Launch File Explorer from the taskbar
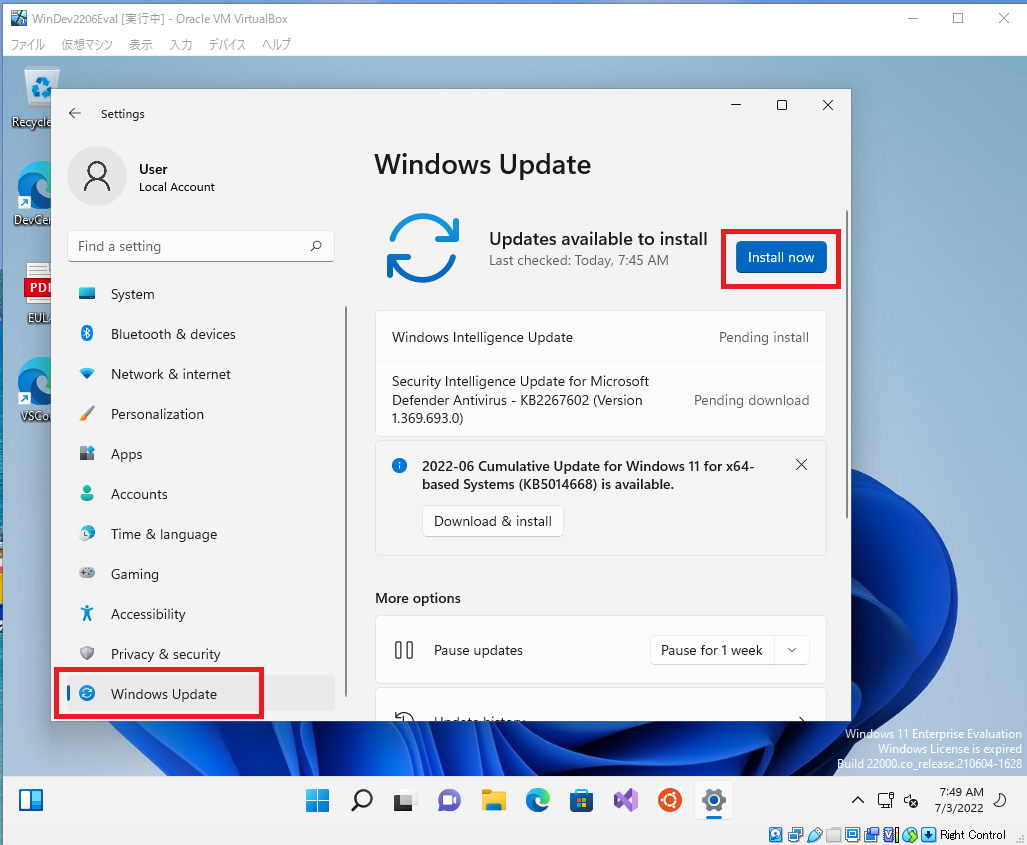This screenshot has height=845, width=1027. tap(494, 800)
